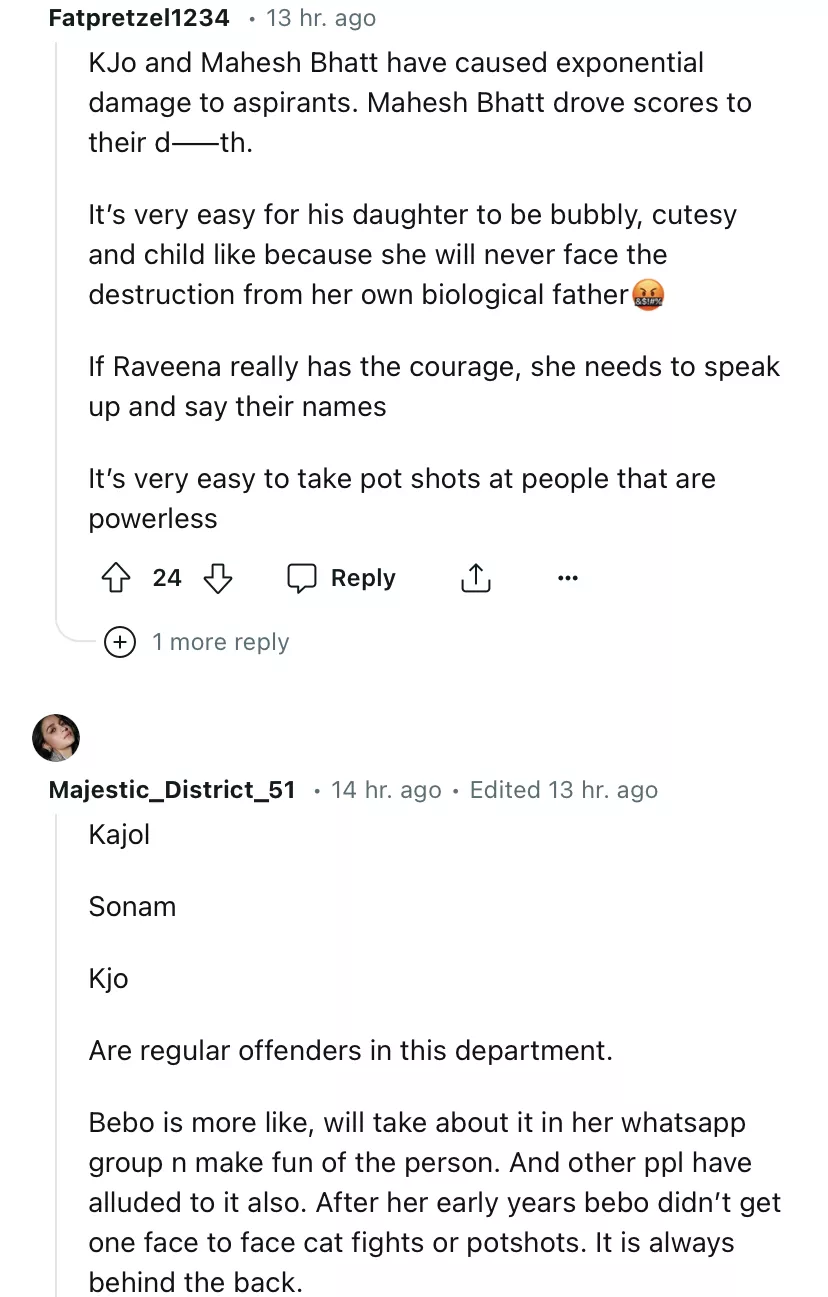
Task: Click the speech bubble reply icon
Action: (302, 578)
